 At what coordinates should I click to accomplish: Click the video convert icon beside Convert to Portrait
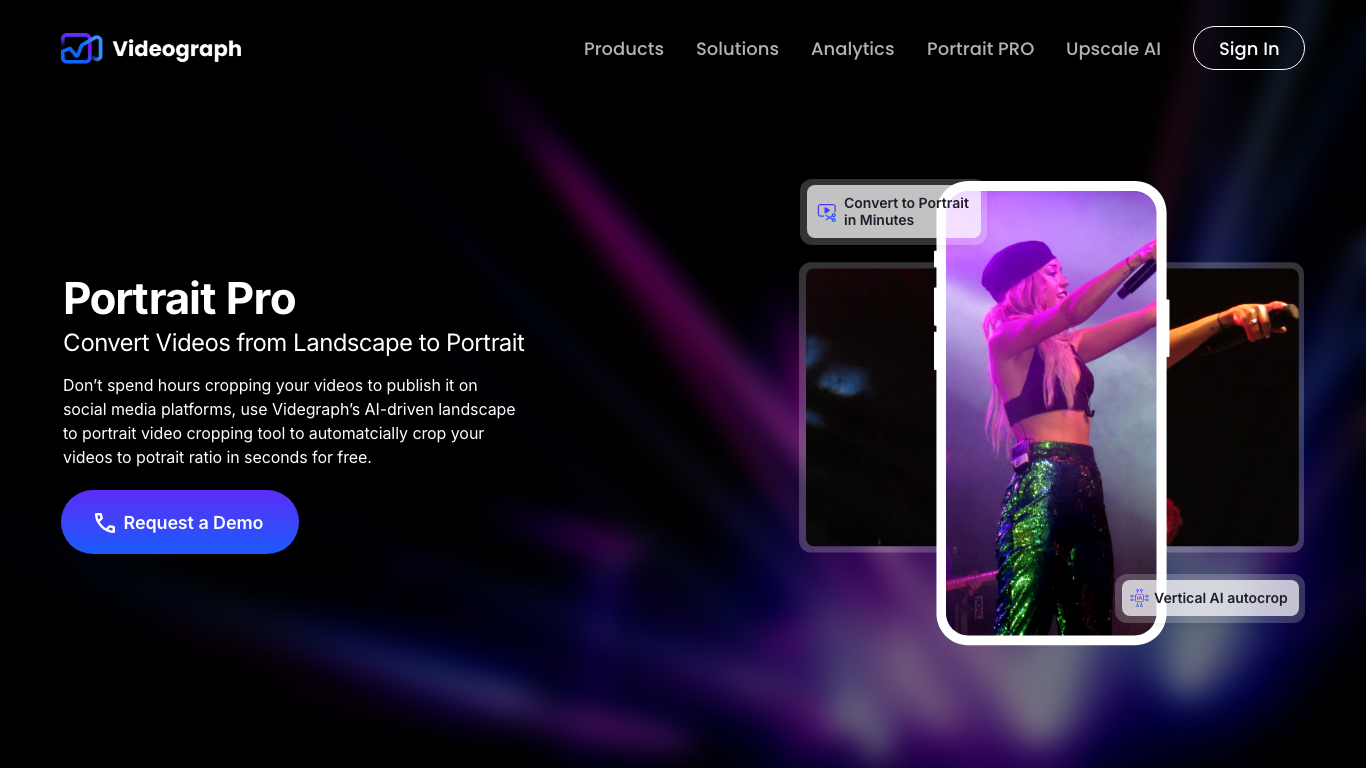click(x=827, y=212)
